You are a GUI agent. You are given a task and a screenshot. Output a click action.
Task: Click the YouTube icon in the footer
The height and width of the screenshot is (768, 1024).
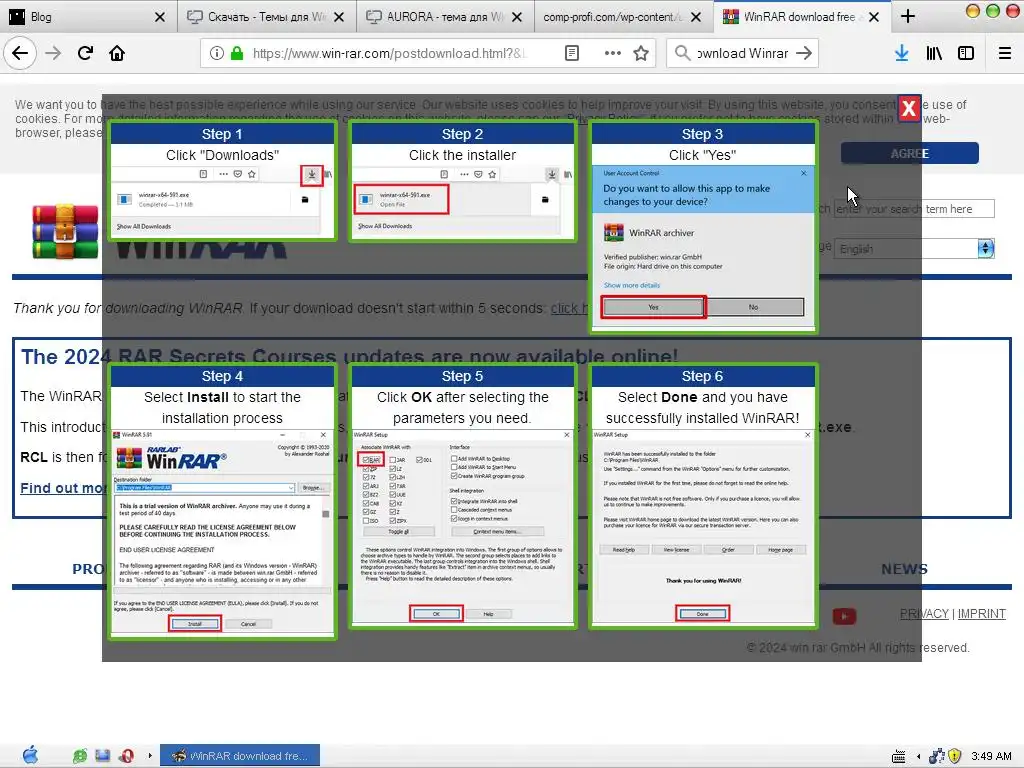pos(844,616)
